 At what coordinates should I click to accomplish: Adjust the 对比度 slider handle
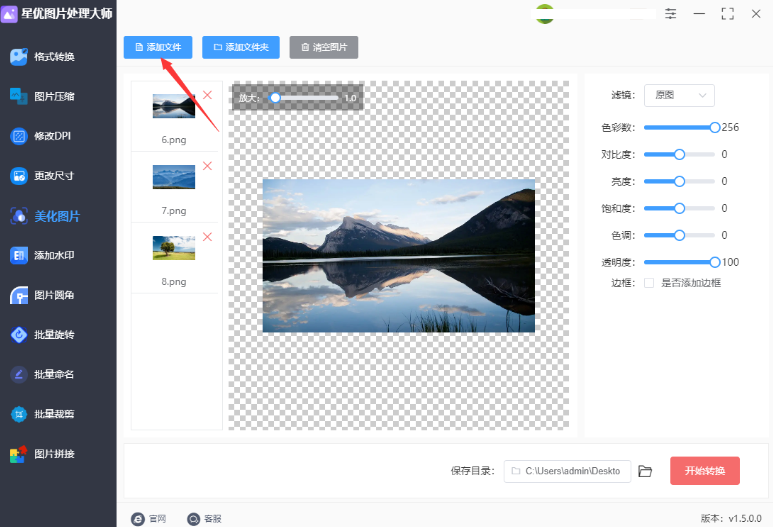[x=679, y=155]
